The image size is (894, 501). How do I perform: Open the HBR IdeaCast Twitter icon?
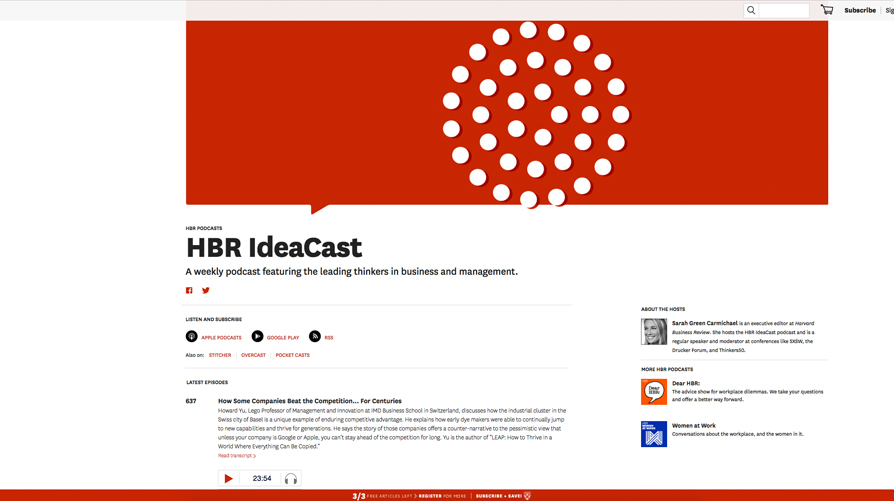click(x=206, y=291)
